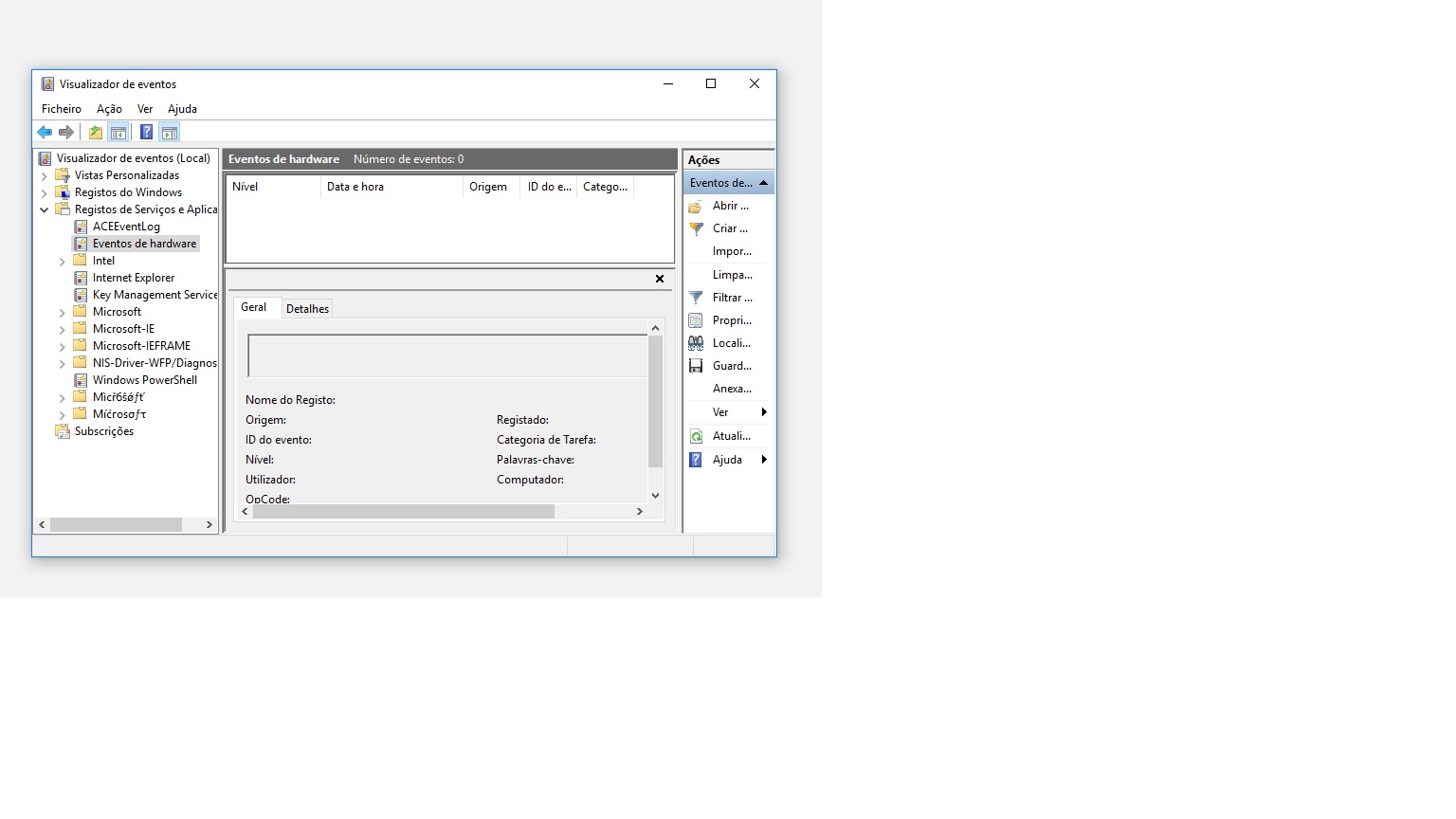
Task: Click Impor... action in Ações pane
Action: [732, 251]
